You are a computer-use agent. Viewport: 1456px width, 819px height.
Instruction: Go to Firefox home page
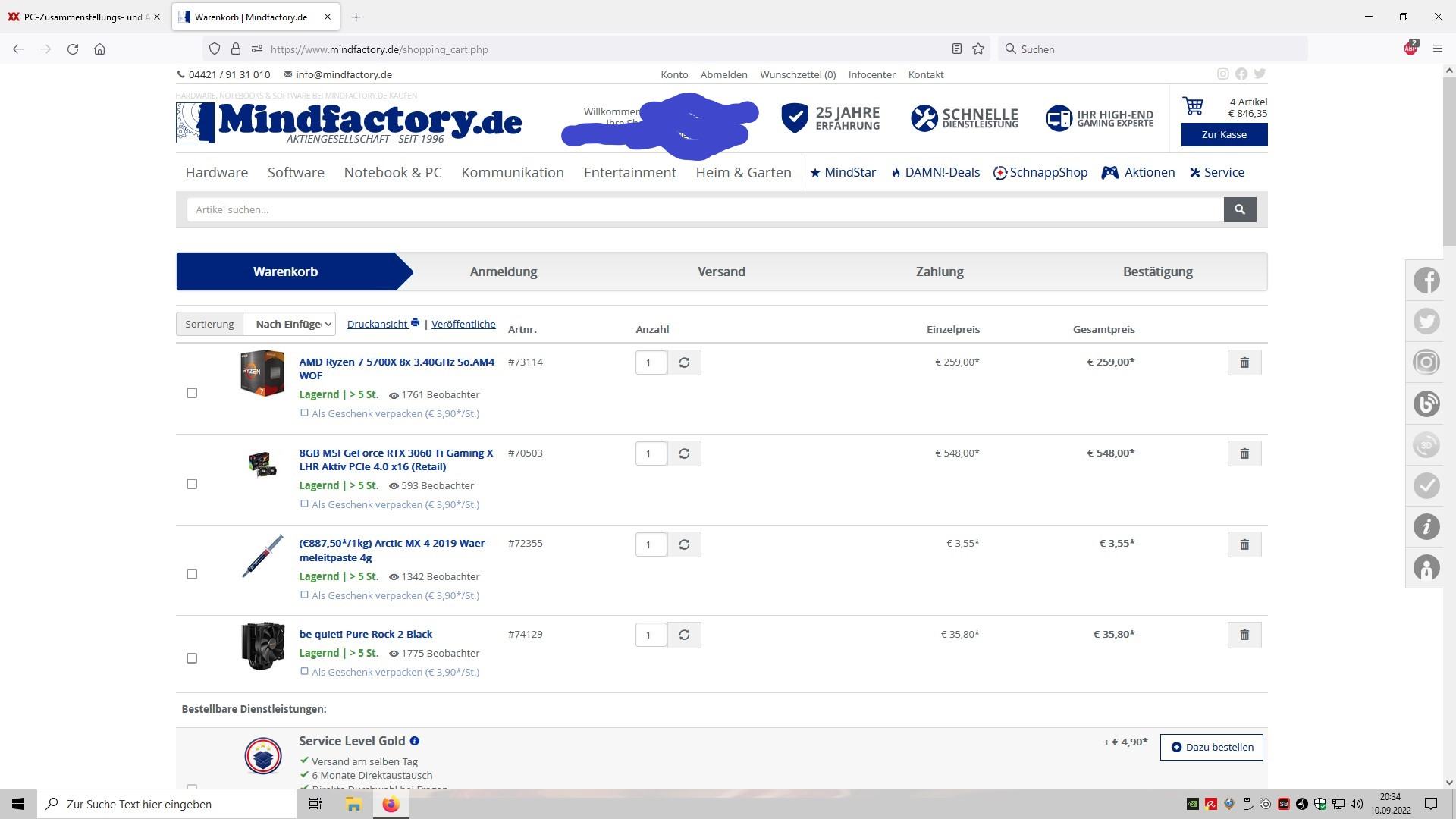coord(99,49)
